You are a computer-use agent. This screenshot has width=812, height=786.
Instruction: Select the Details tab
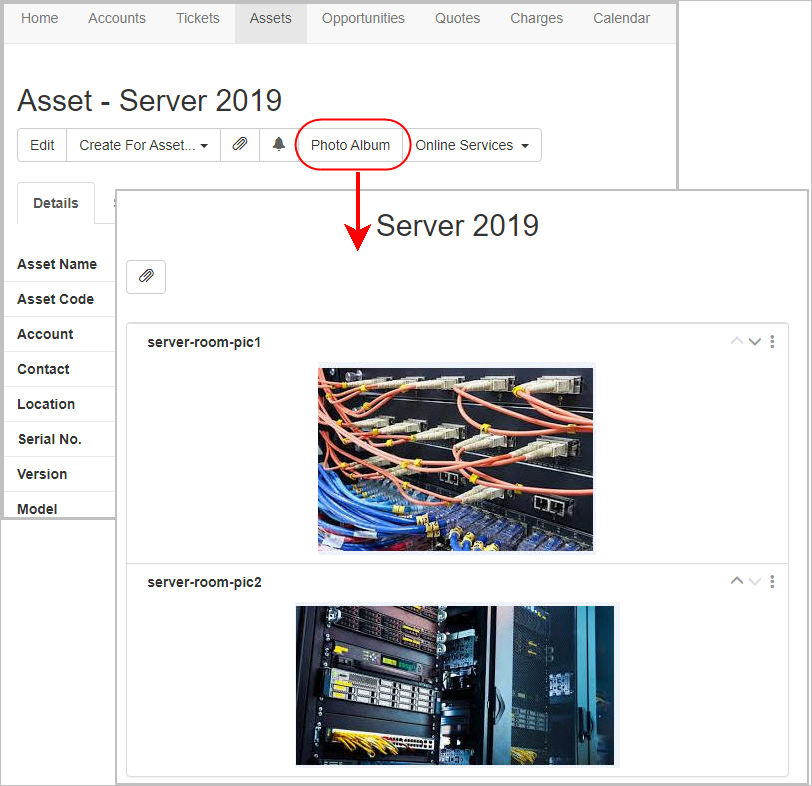point(56,203)
